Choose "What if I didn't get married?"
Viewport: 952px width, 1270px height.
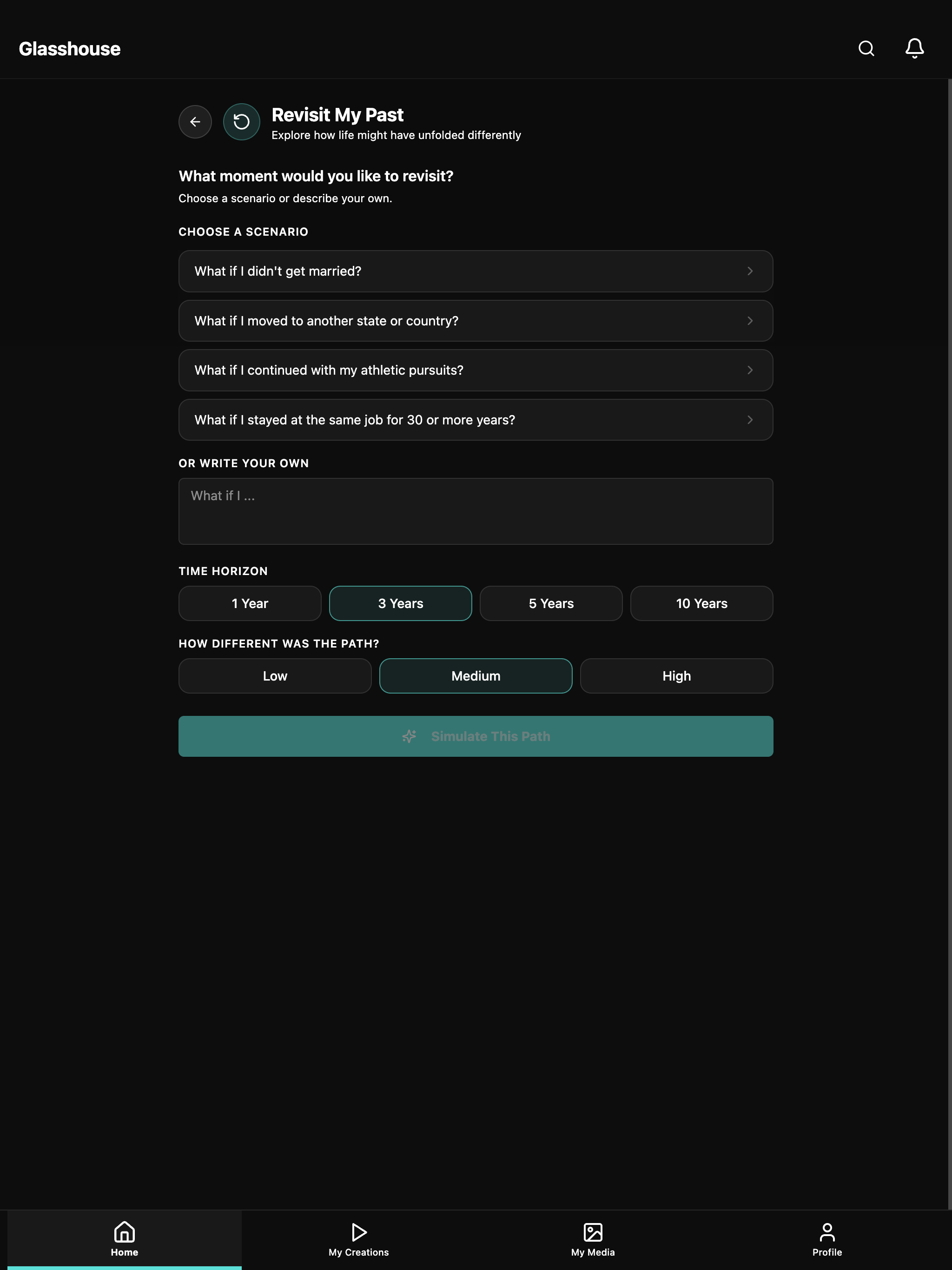(x=476, y=271)
